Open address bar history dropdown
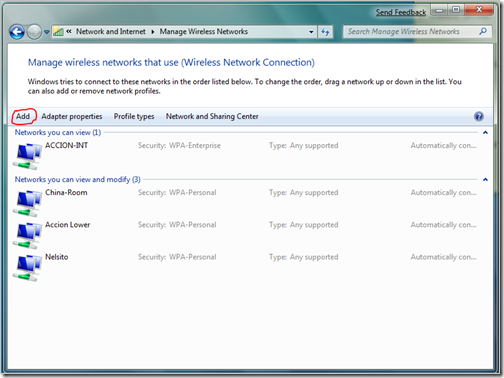The width and height of the screenshot is (504, 378). point(311,32)
